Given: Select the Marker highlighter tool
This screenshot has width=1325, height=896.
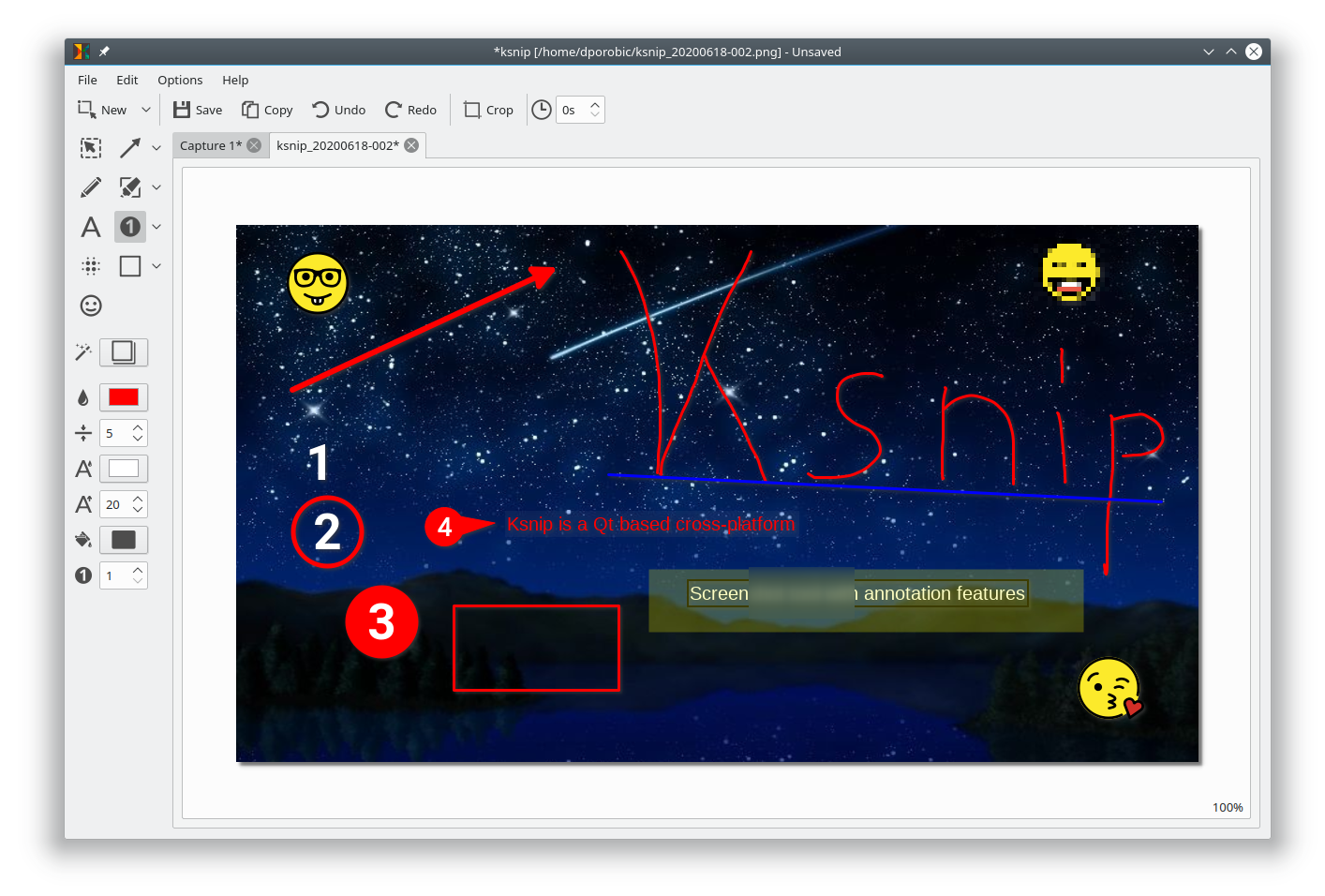Looking at the screenshot, I should pyautogui.click(x=130, y=187).
